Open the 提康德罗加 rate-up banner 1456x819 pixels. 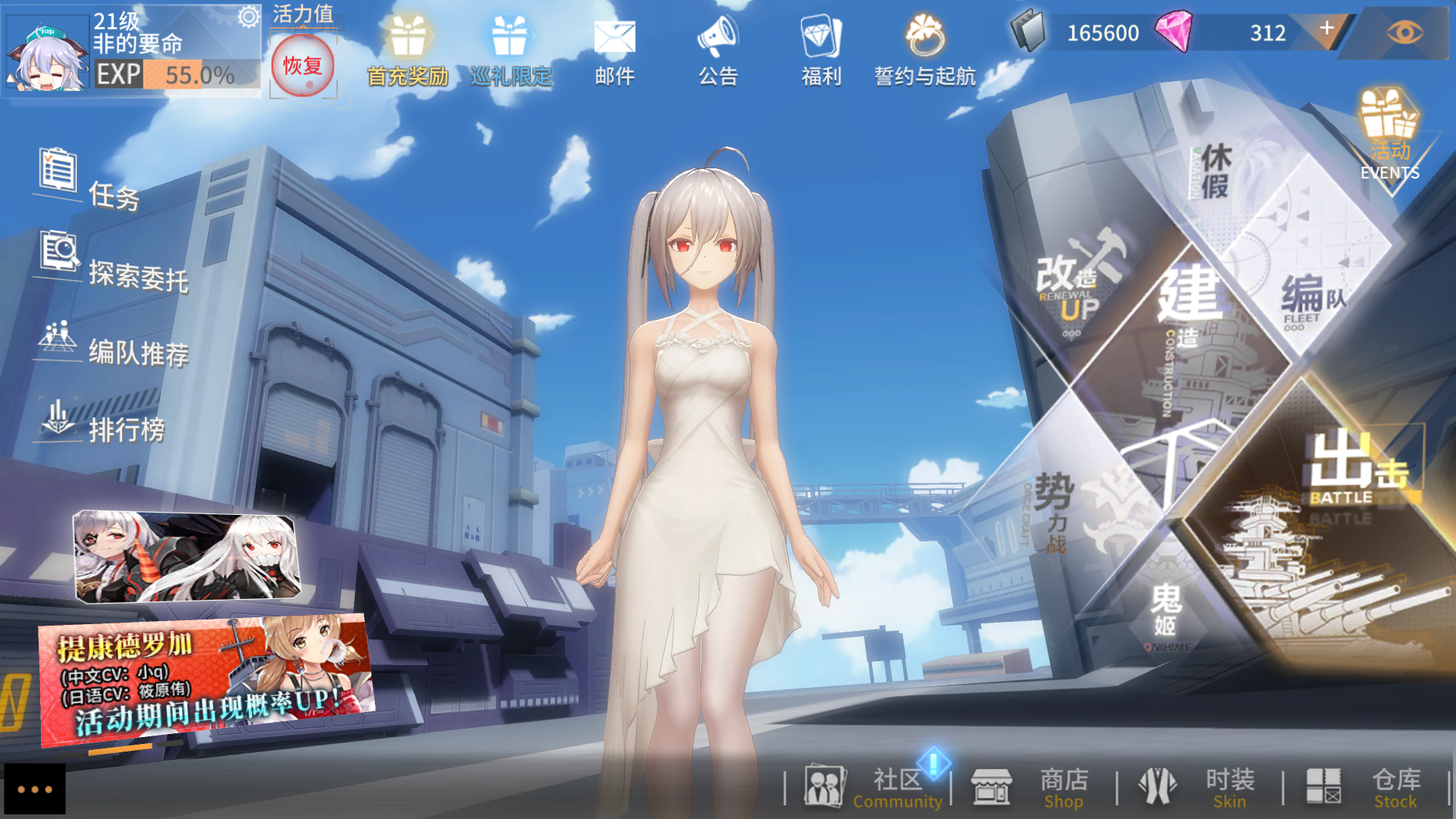tap(206, 681)
